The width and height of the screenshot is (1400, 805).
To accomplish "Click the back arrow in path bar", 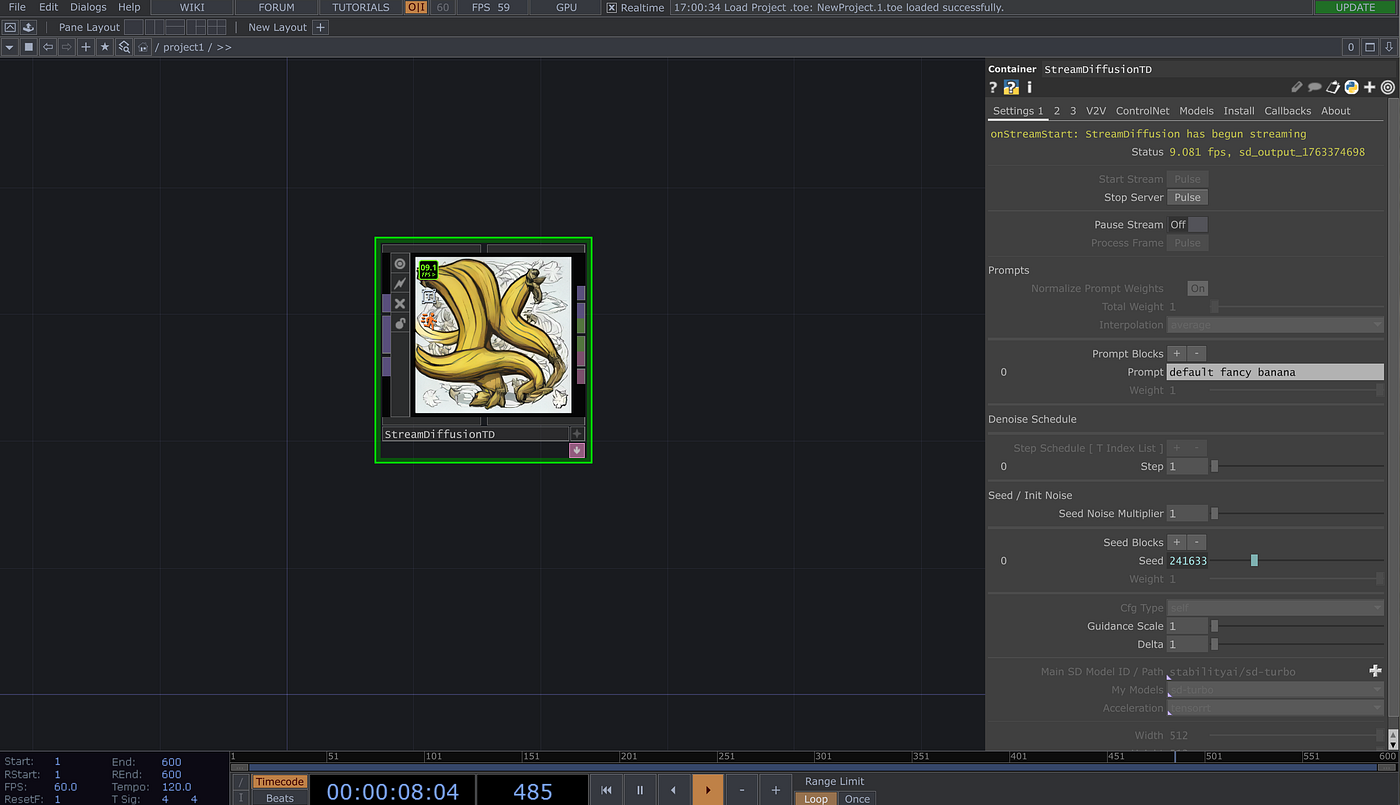I will (48, 47).
